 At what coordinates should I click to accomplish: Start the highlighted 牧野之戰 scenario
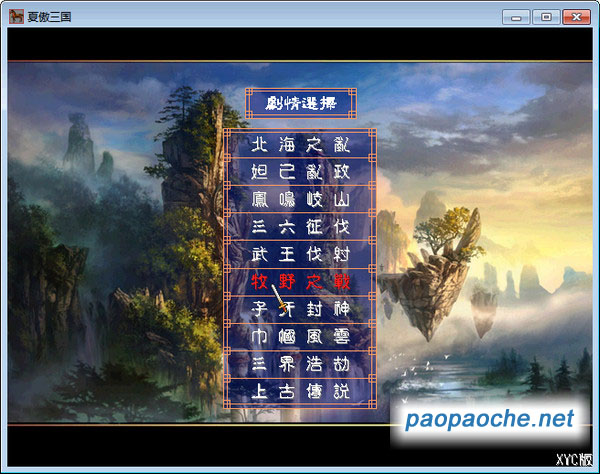click(300, 282)
